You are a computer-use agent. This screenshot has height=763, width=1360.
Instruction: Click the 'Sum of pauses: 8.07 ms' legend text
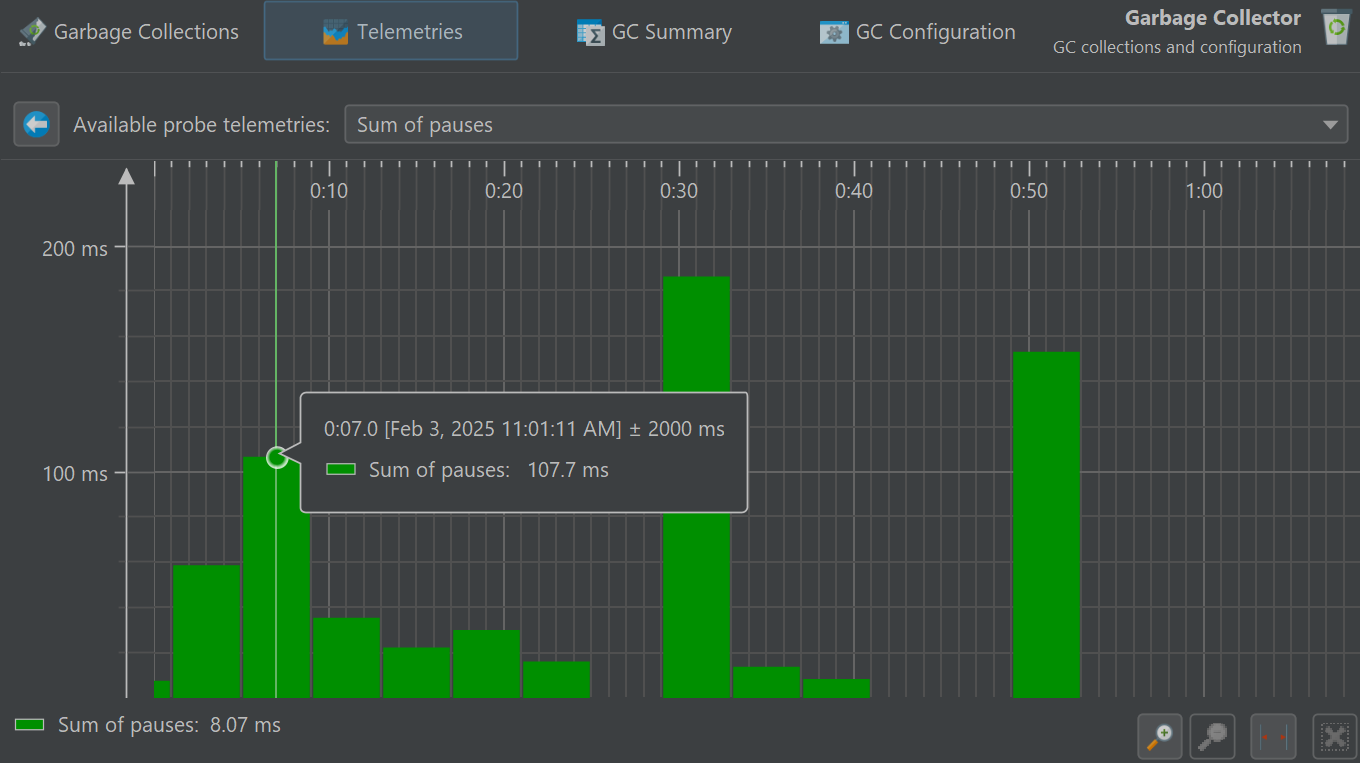tap(169, 725)
